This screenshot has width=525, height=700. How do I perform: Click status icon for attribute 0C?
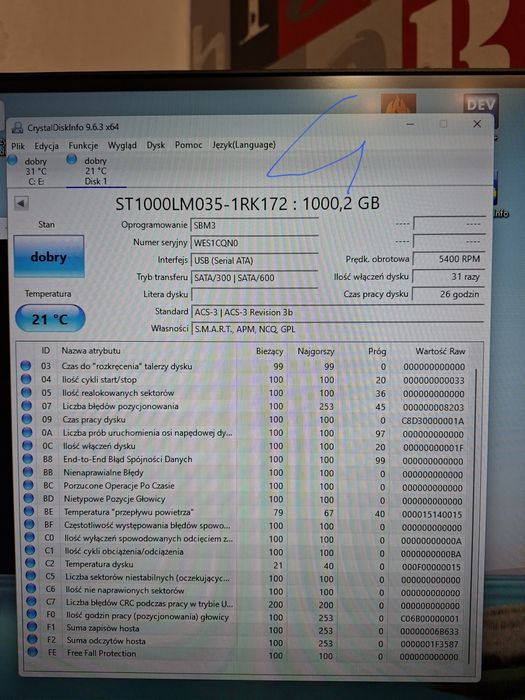tap(28, 446)
